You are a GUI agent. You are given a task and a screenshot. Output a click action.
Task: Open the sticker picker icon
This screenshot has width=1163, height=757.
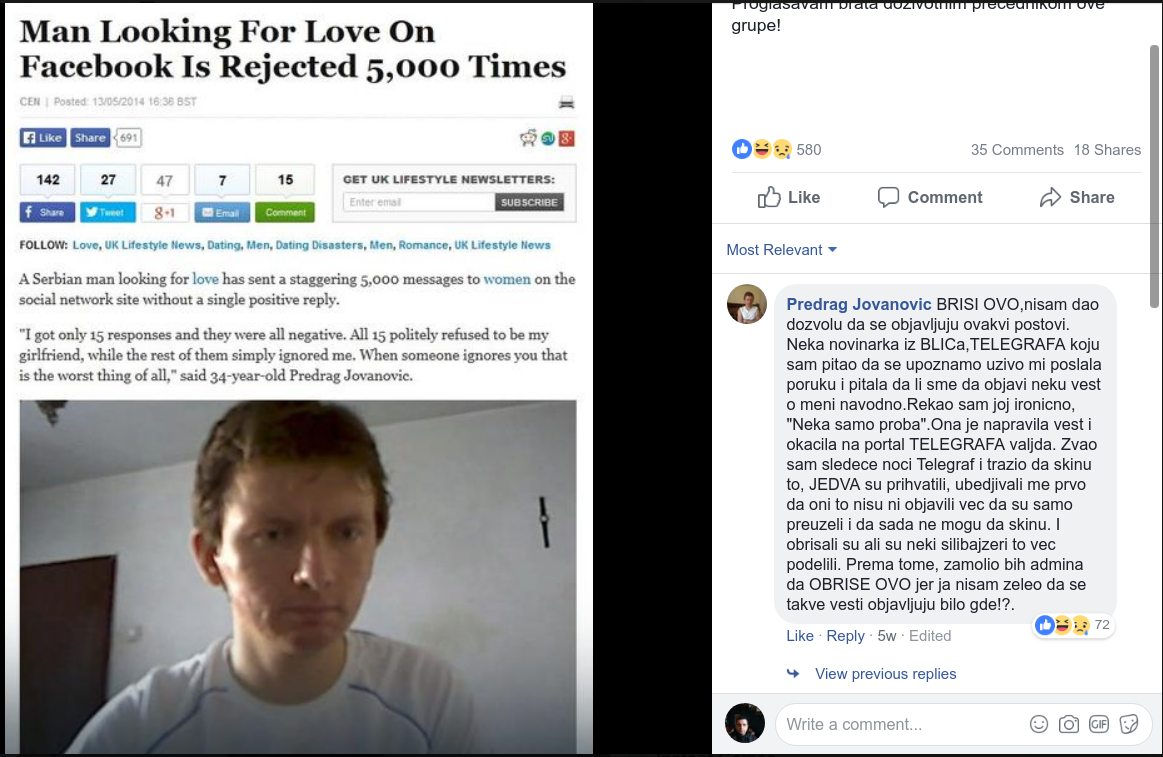[1129, 724]
